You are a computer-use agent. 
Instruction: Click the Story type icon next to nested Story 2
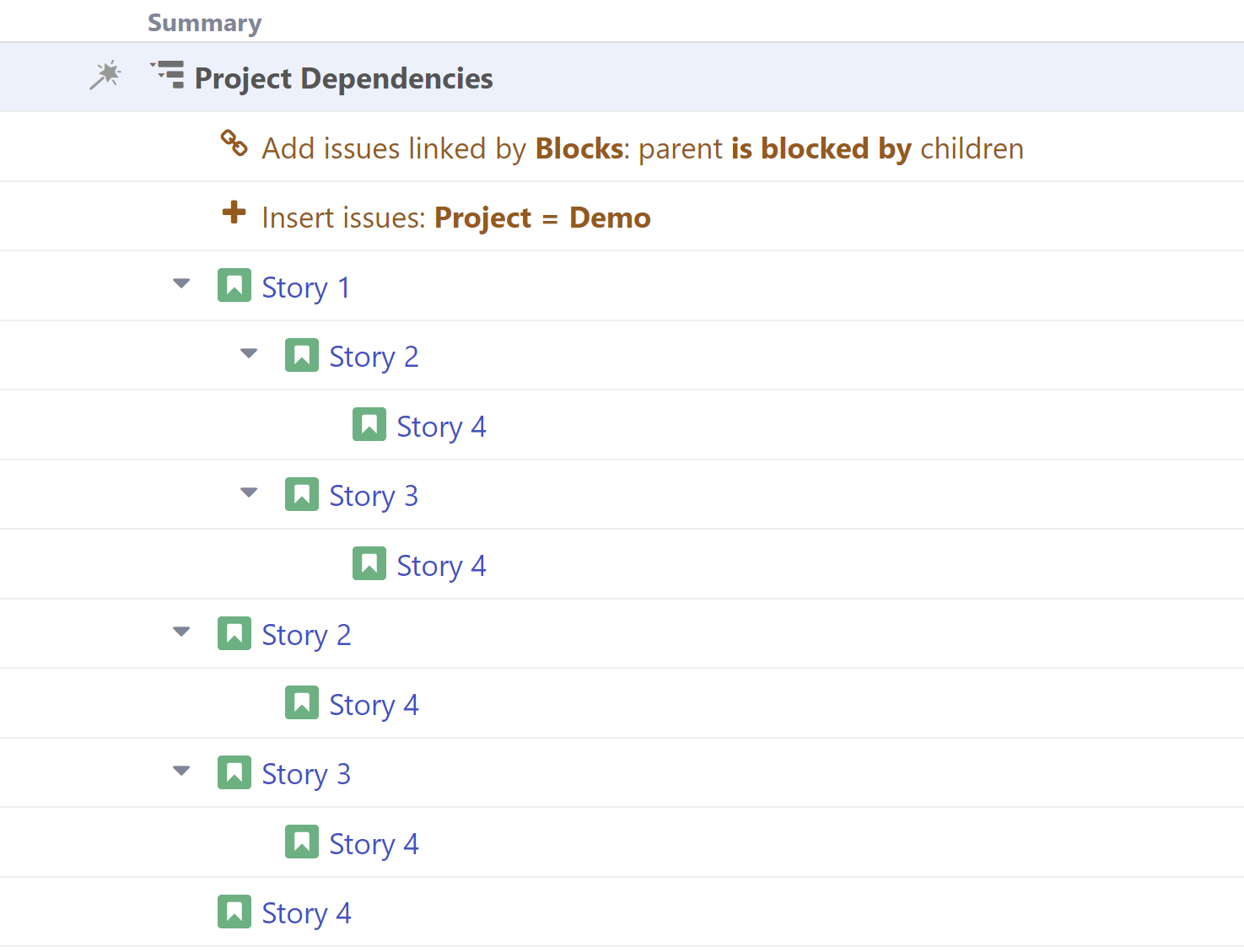pos(301,355)
